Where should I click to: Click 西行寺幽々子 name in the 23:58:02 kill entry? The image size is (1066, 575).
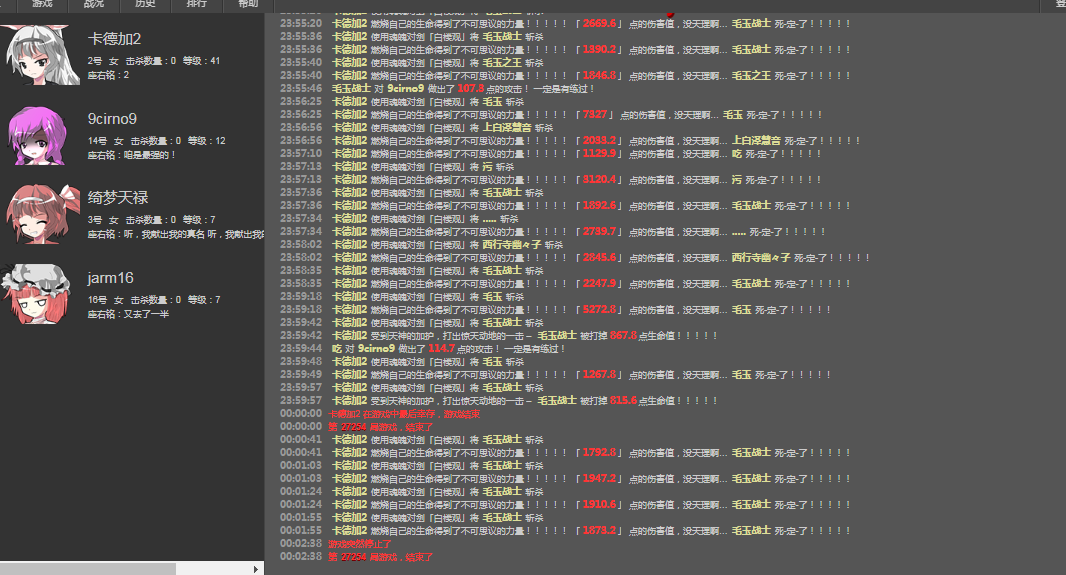[510, 244]
